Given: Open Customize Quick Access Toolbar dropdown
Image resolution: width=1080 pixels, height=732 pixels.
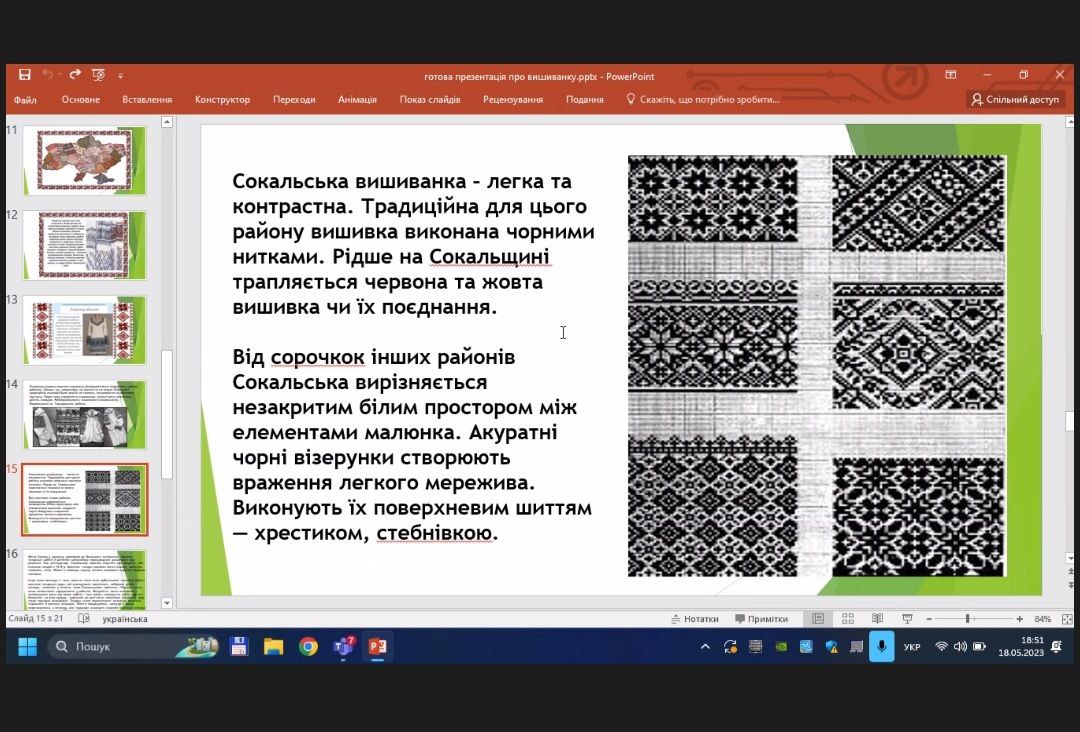Looking at the screenshot, I should click(120, 75).
